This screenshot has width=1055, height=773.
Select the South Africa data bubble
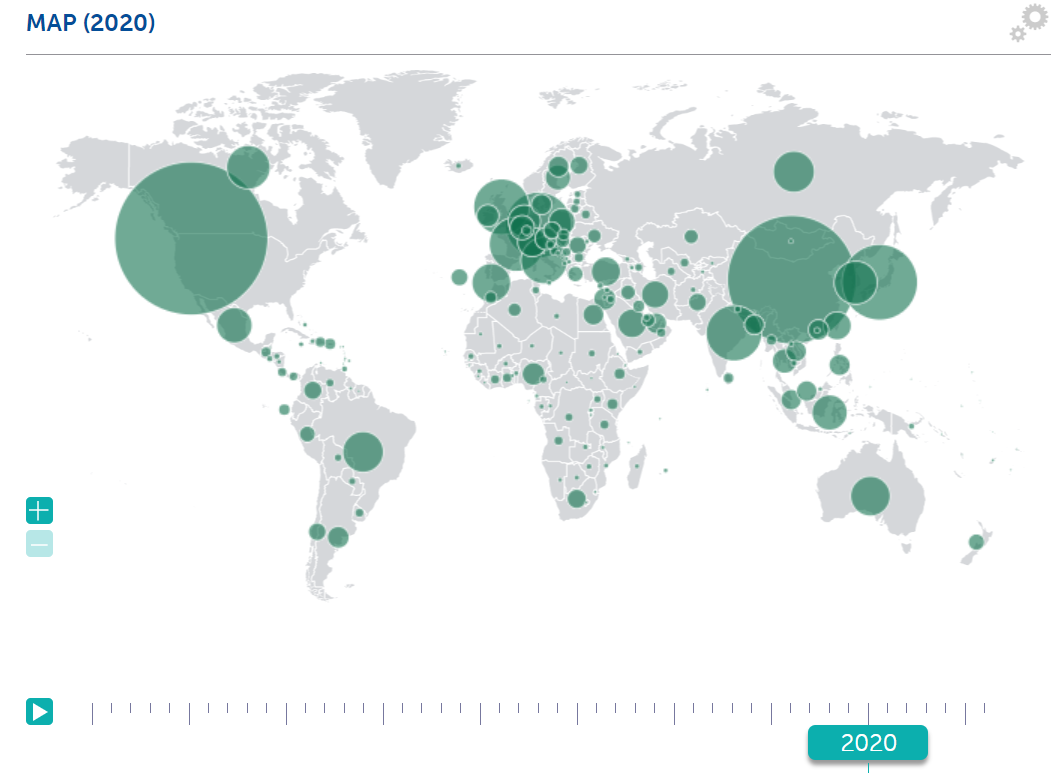[x=576, y=498]
